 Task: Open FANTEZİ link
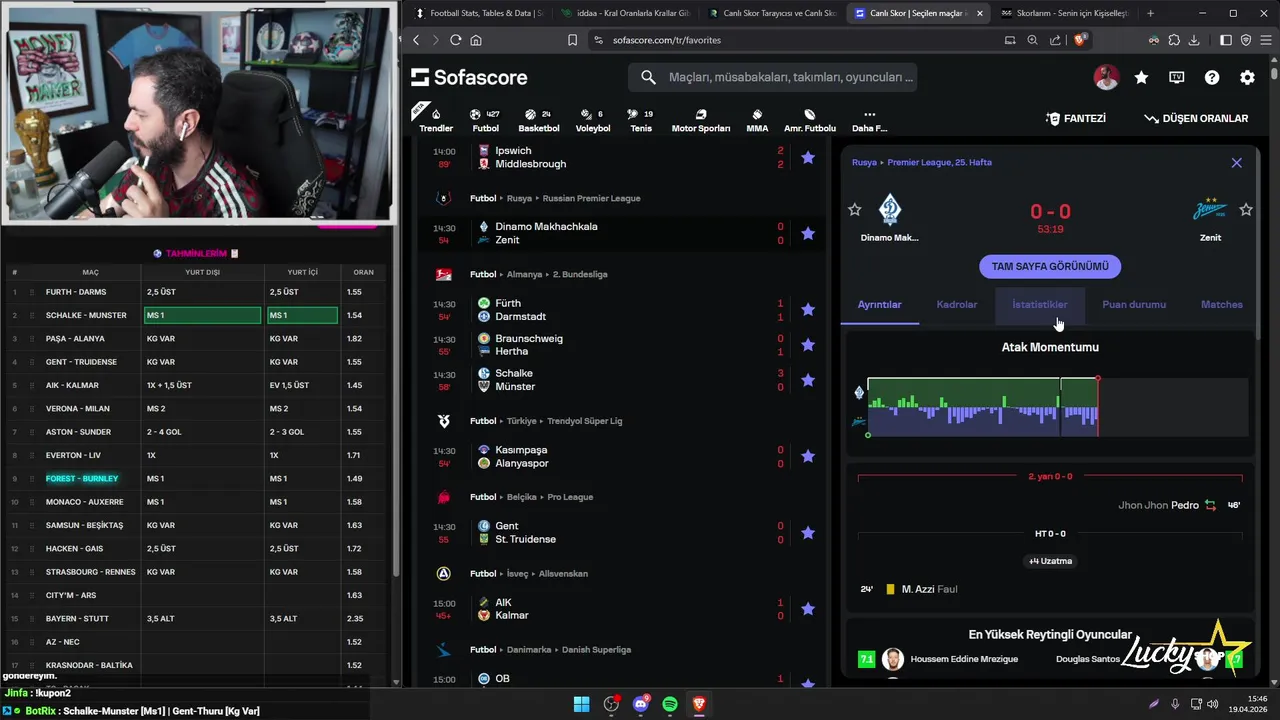1075,118
